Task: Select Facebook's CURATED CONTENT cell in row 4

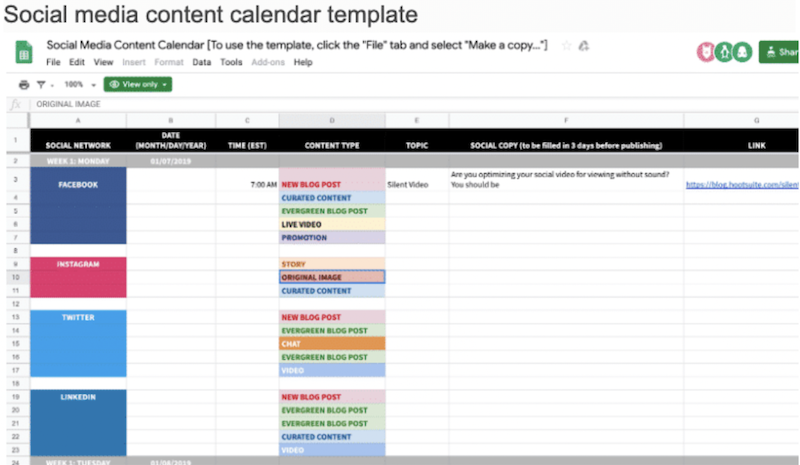Action: [x=332, y=198]
